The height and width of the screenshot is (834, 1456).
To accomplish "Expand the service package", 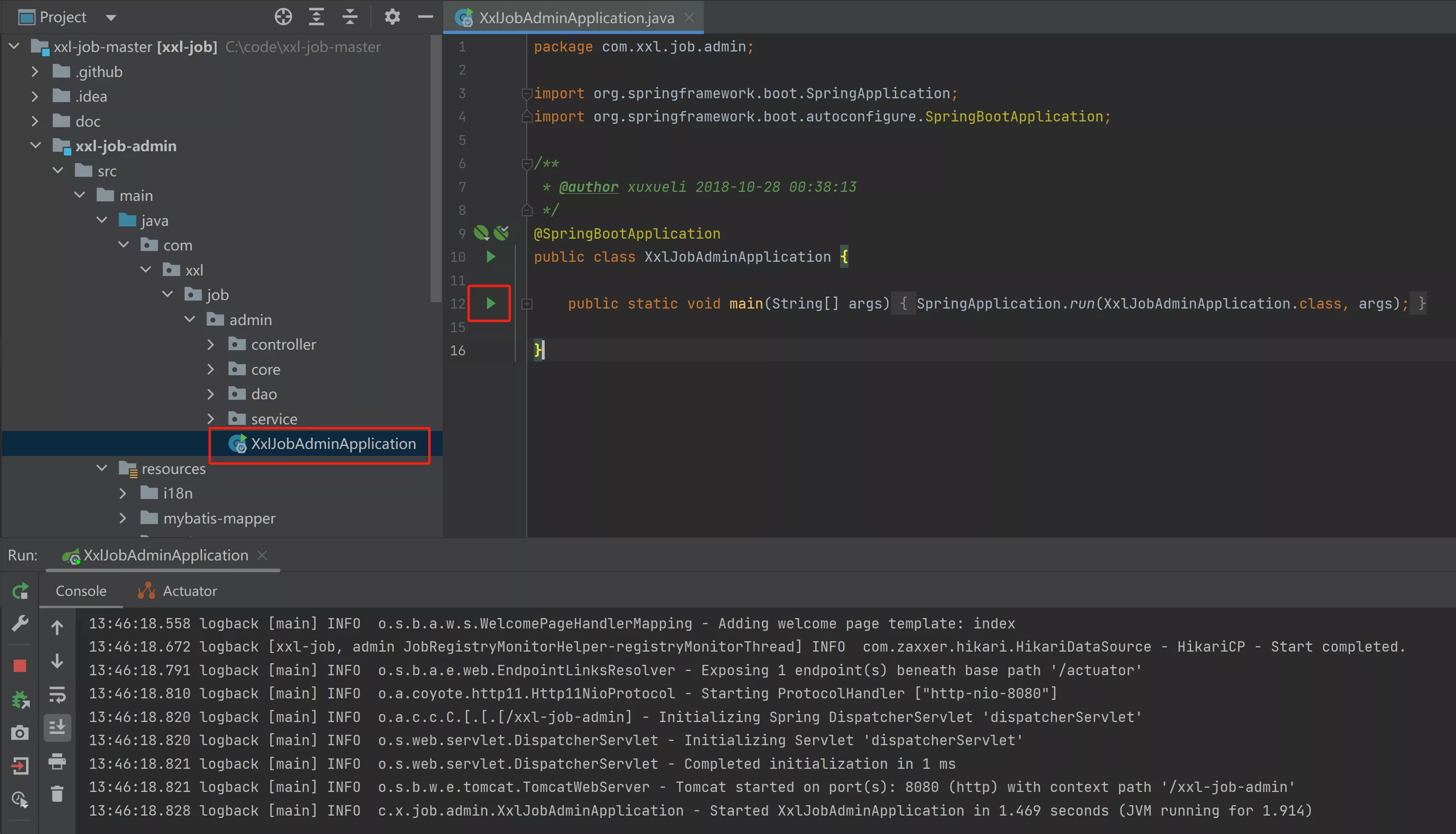I will [211, 419].
